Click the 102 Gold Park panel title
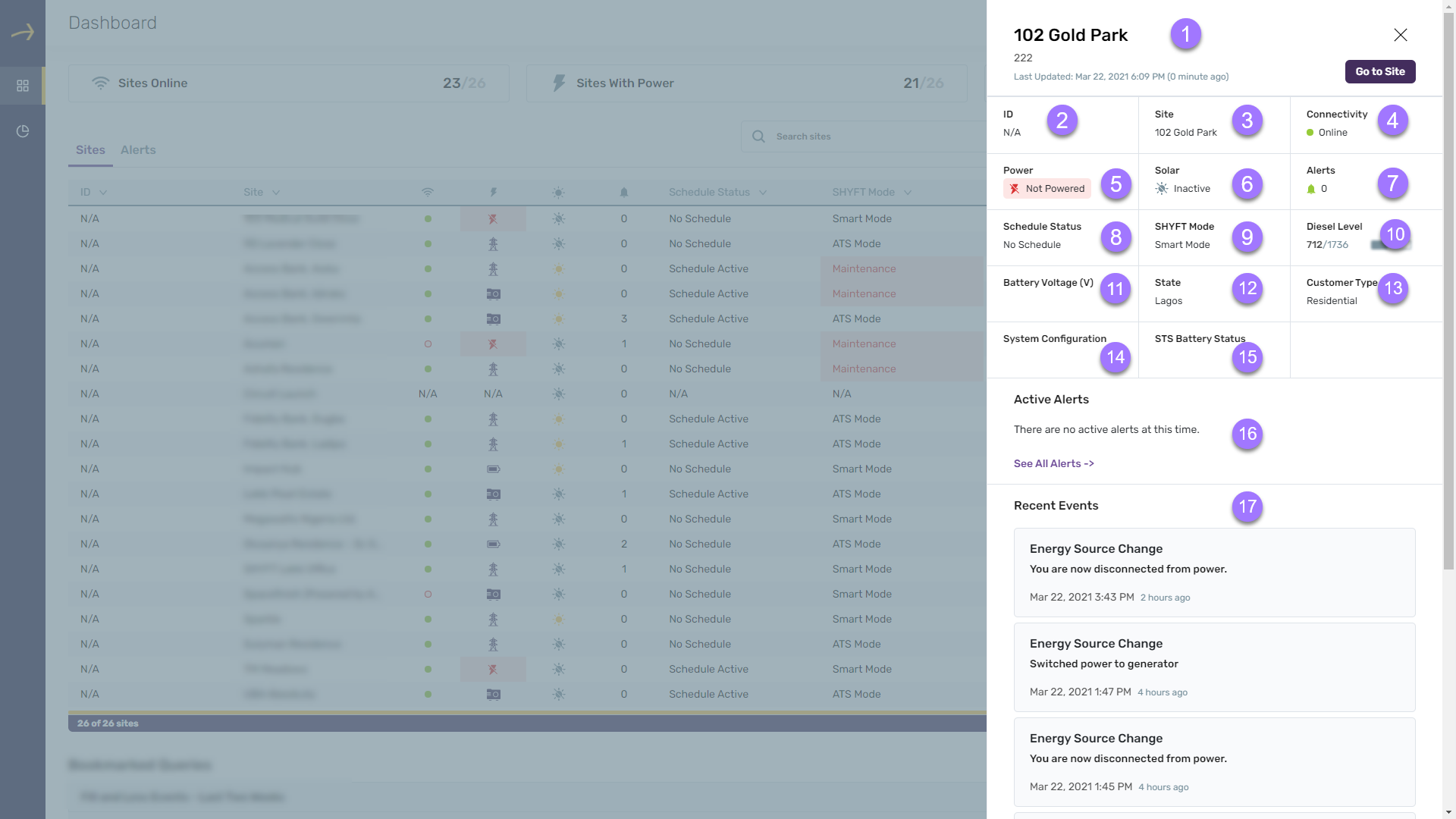The height and width of the screenshot is (819, 1456). [1071, 35]
